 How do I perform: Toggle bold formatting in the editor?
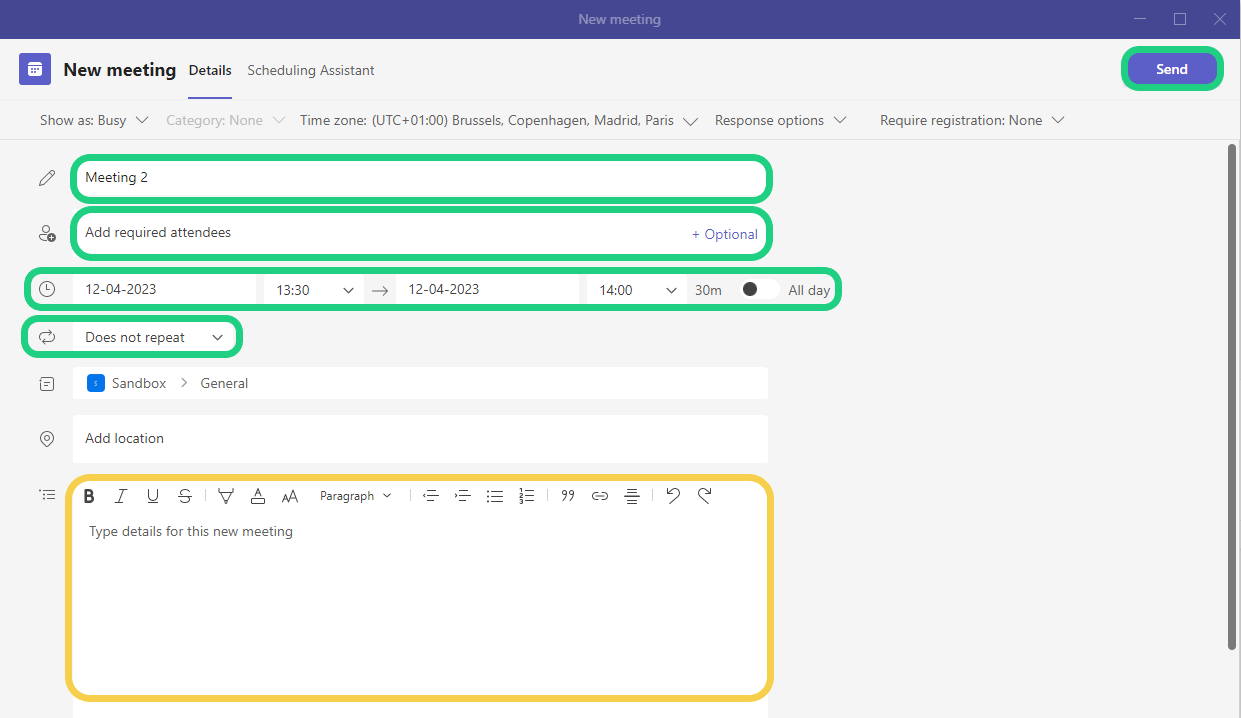(89, 496)
